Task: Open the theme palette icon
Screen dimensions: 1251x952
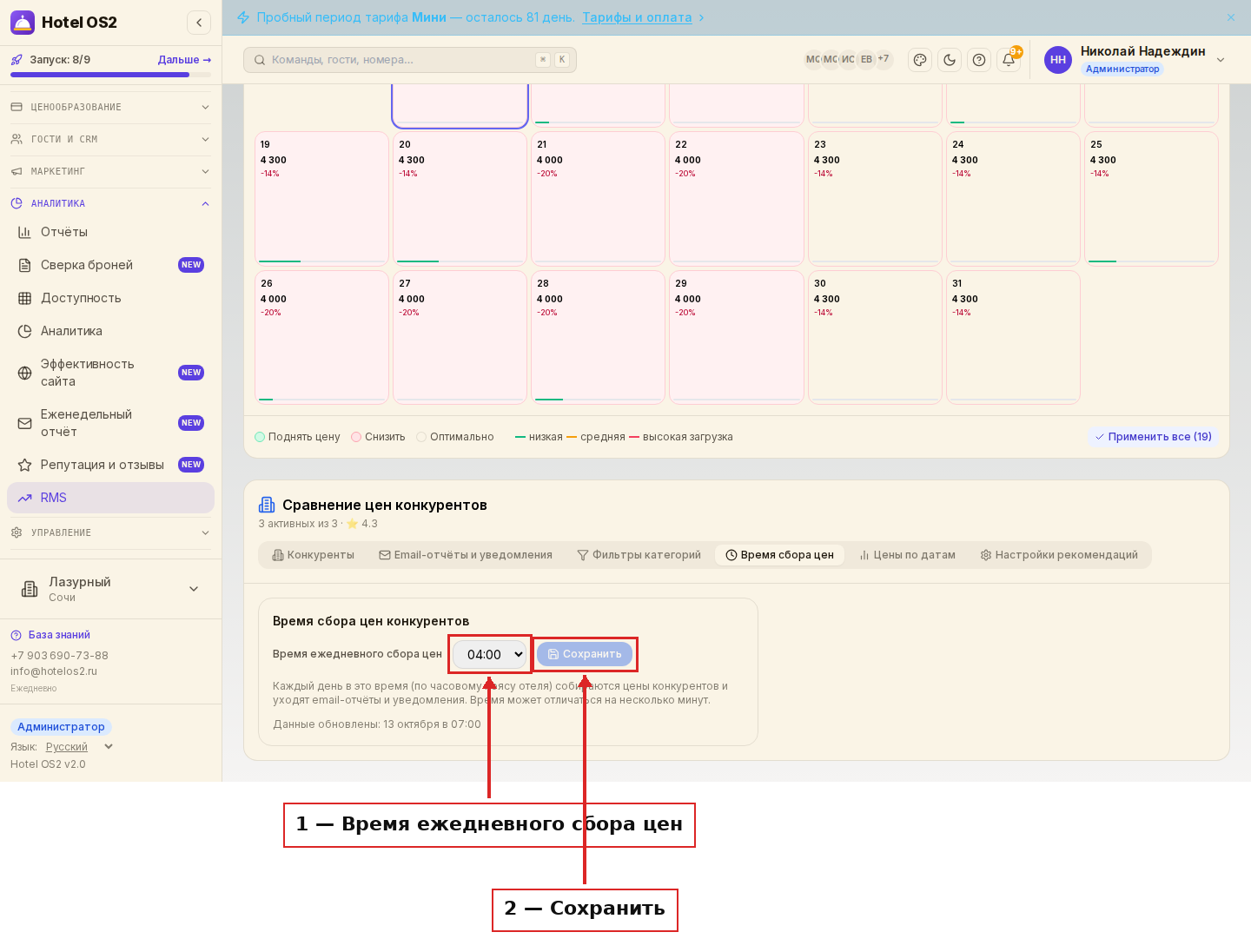Action: 920,60
